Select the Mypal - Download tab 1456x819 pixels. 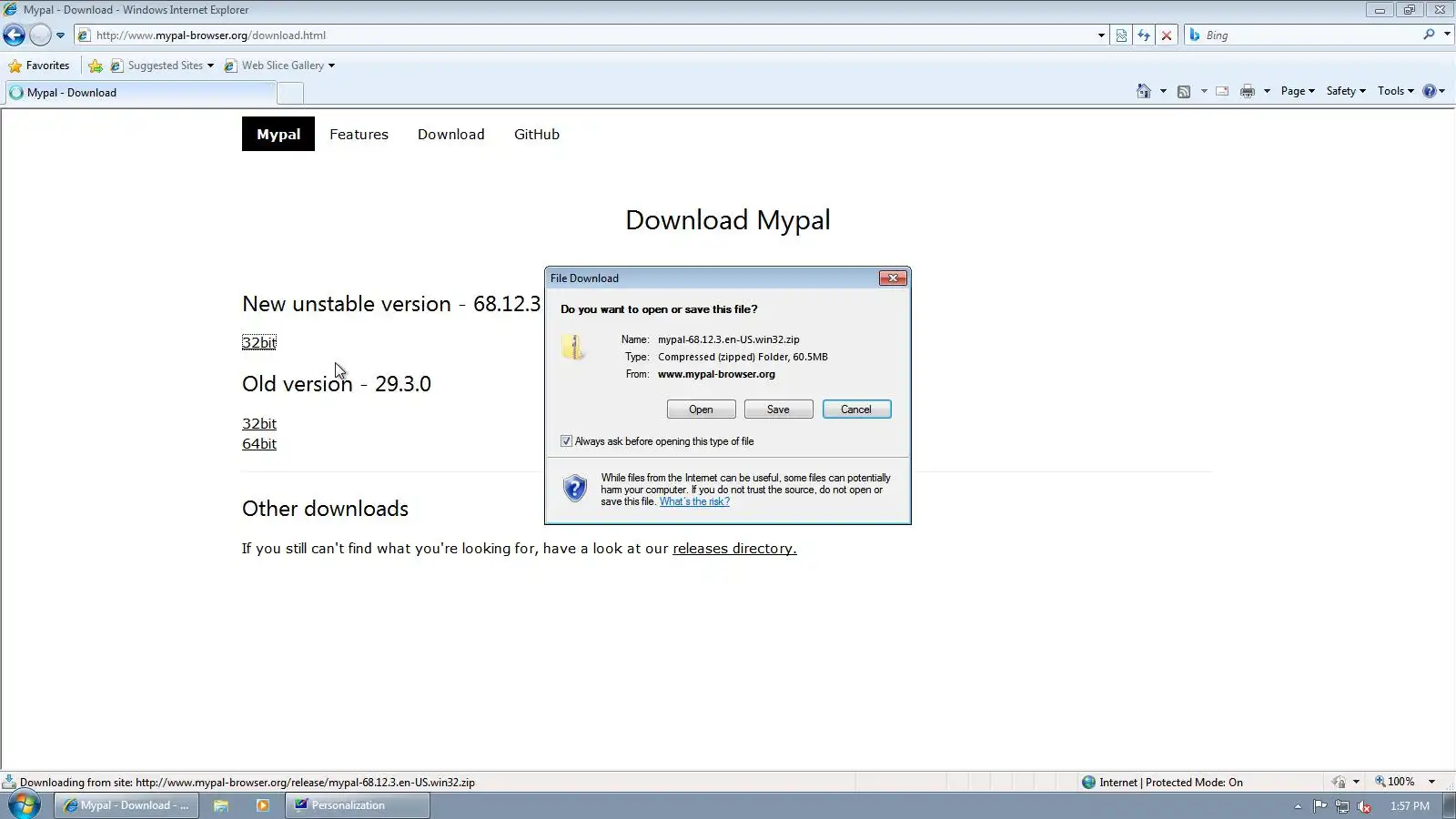(141, 92)
